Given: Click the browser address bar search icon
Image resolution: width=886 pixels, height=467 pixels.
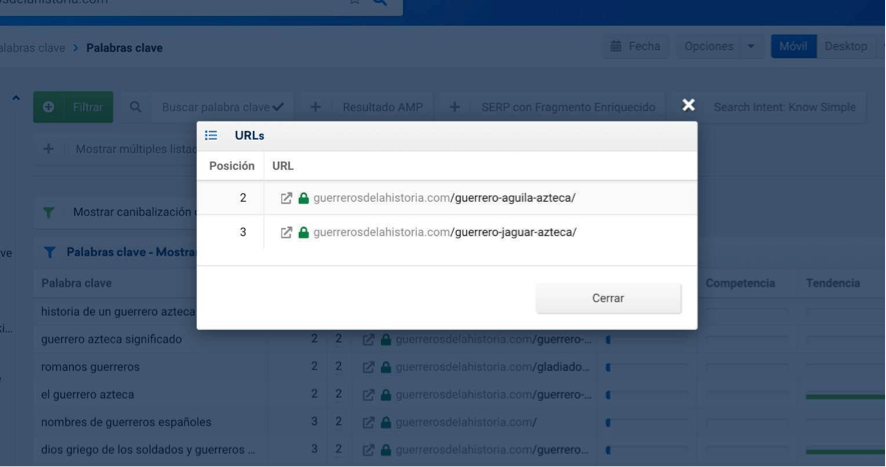Looking at the screenshot, I should [380, 2].
